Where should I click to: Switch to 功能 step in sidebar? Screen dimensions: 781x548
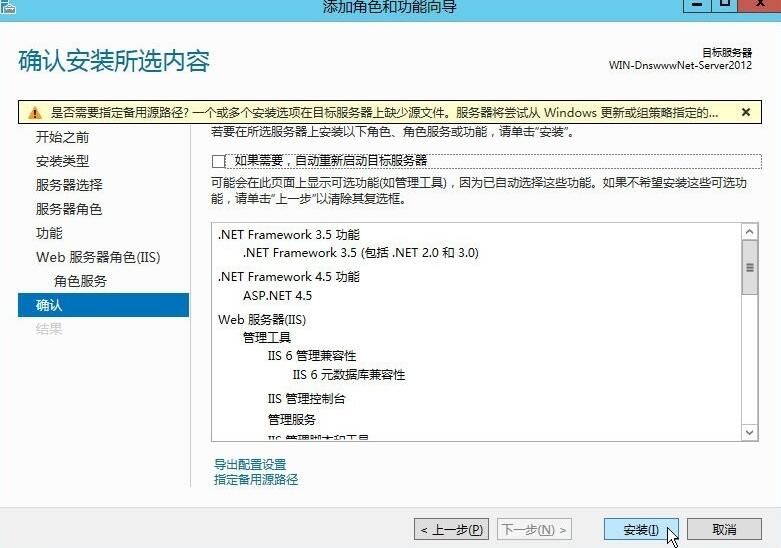pos(49,233)
